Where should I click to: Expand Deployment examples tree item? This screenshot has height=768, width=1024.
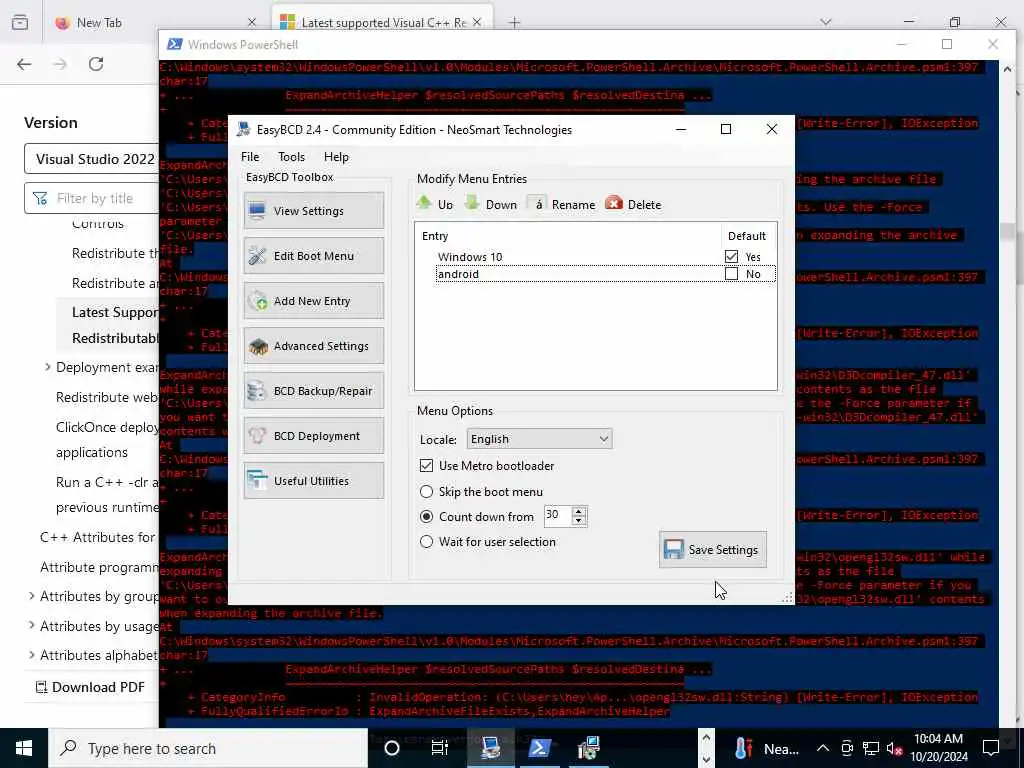coord(48,367)
